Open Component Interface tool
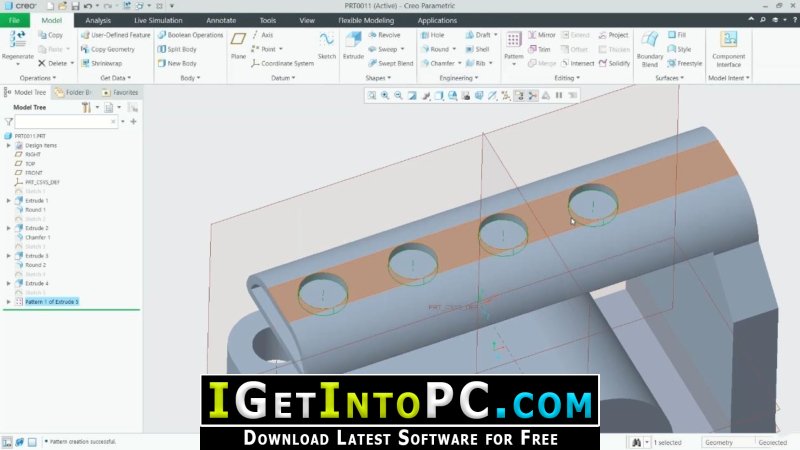 pos(729,48)
